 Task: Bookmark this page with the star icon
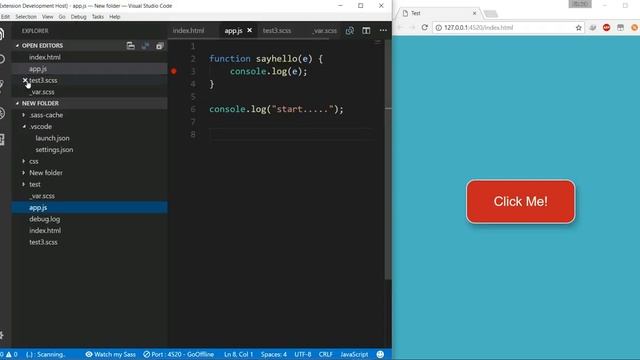pos(578,28)
